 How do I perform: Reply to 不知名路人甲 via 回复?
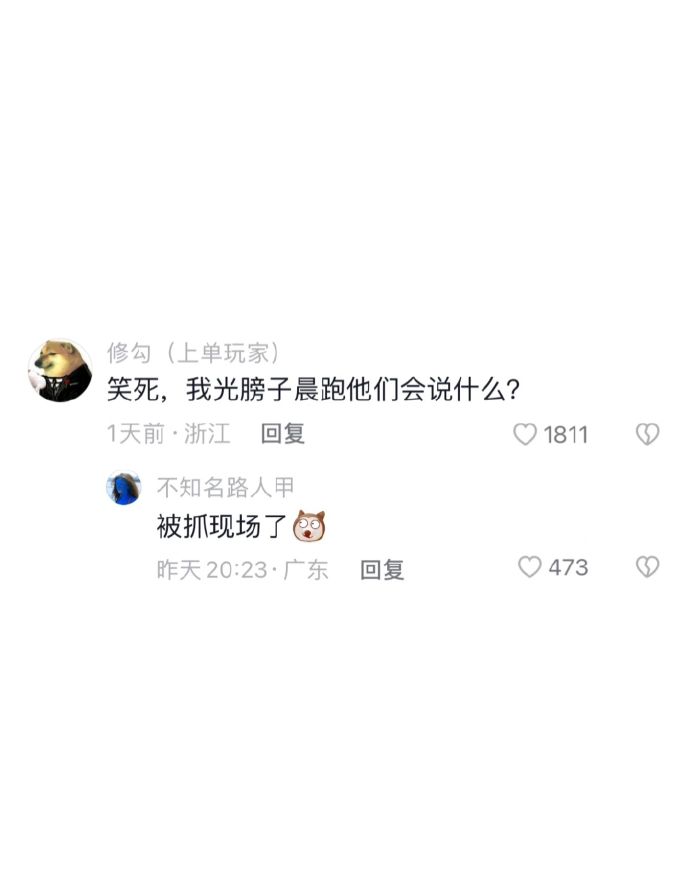382,569
